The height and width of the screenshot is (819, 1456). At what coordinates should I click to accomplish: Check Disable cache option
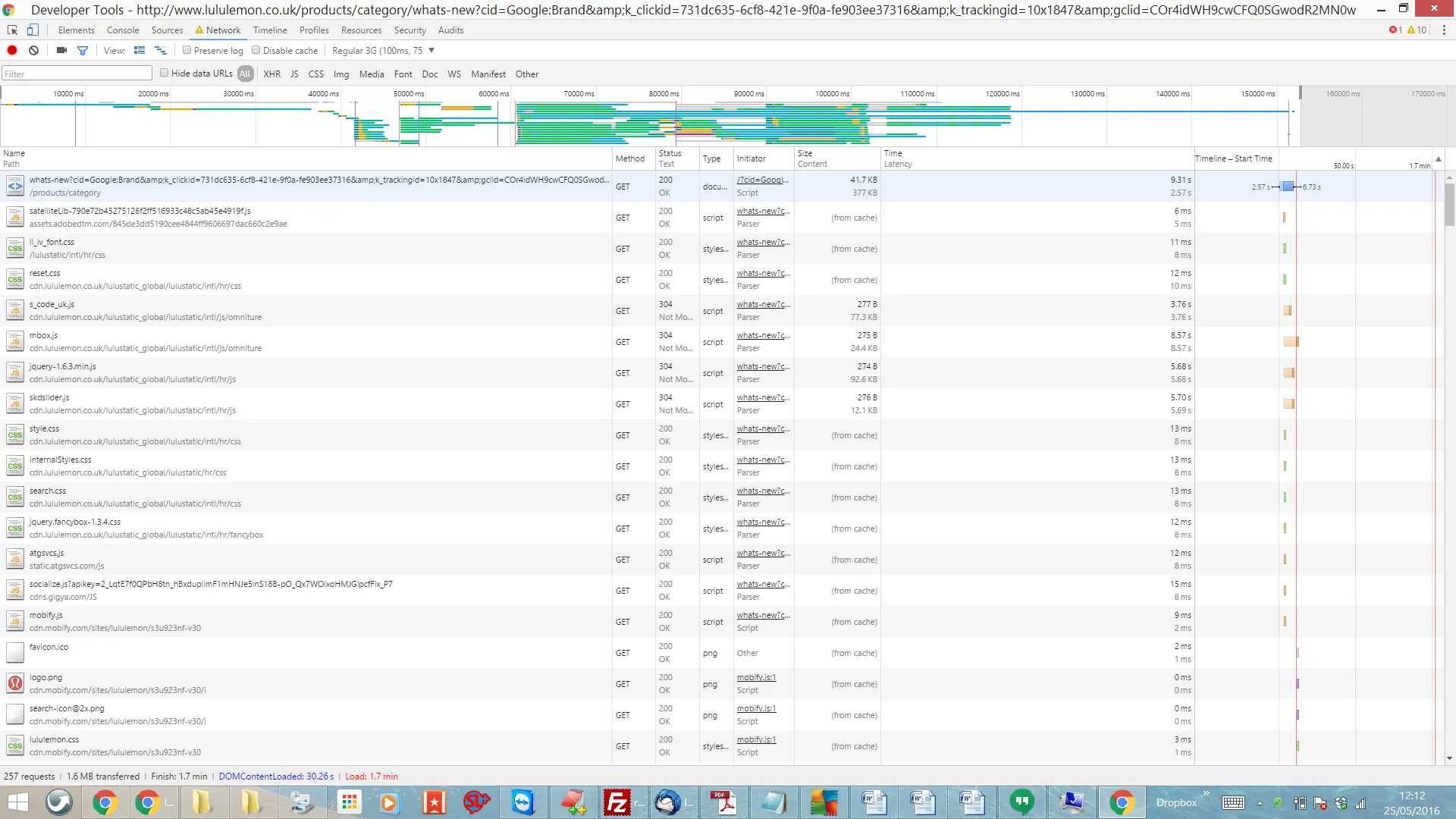click(256, 51)
